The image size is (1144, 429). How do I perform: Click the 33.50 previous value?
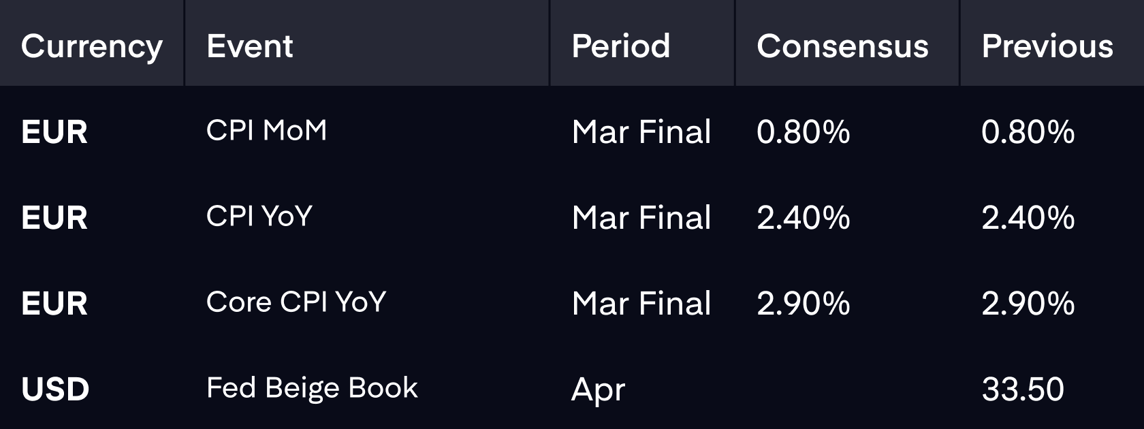[x=1023, y=389]
